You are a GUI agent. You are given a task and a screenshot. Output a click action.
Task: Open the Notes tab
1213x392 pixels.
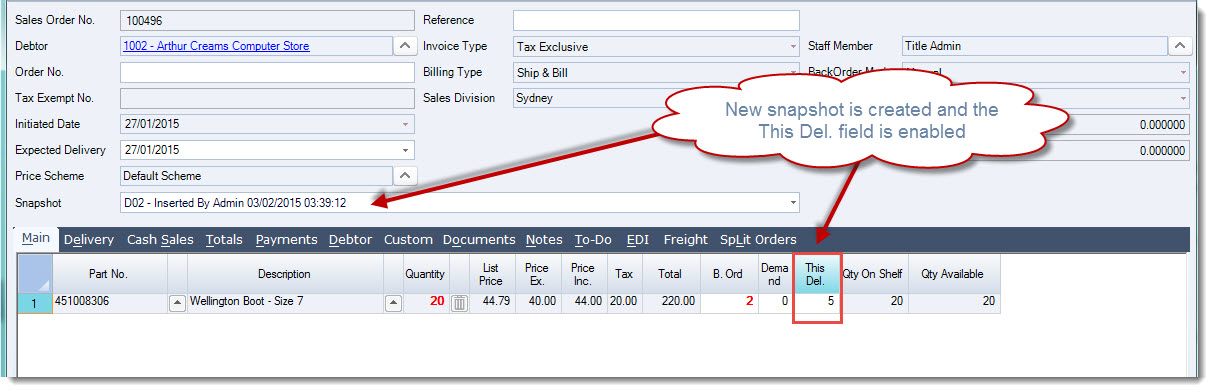544,240
